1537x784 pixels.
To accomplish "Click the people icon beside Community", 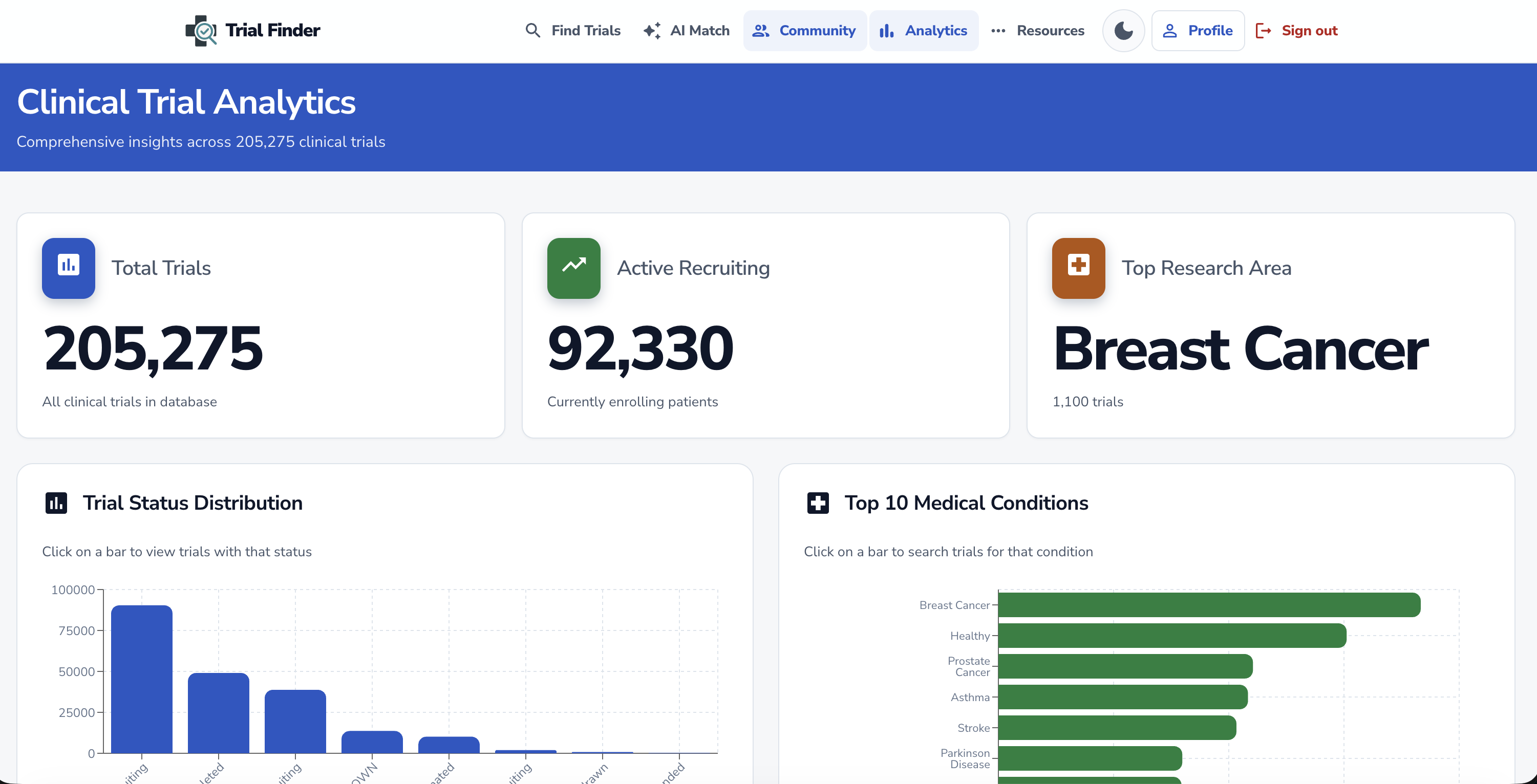I will 761,30.
